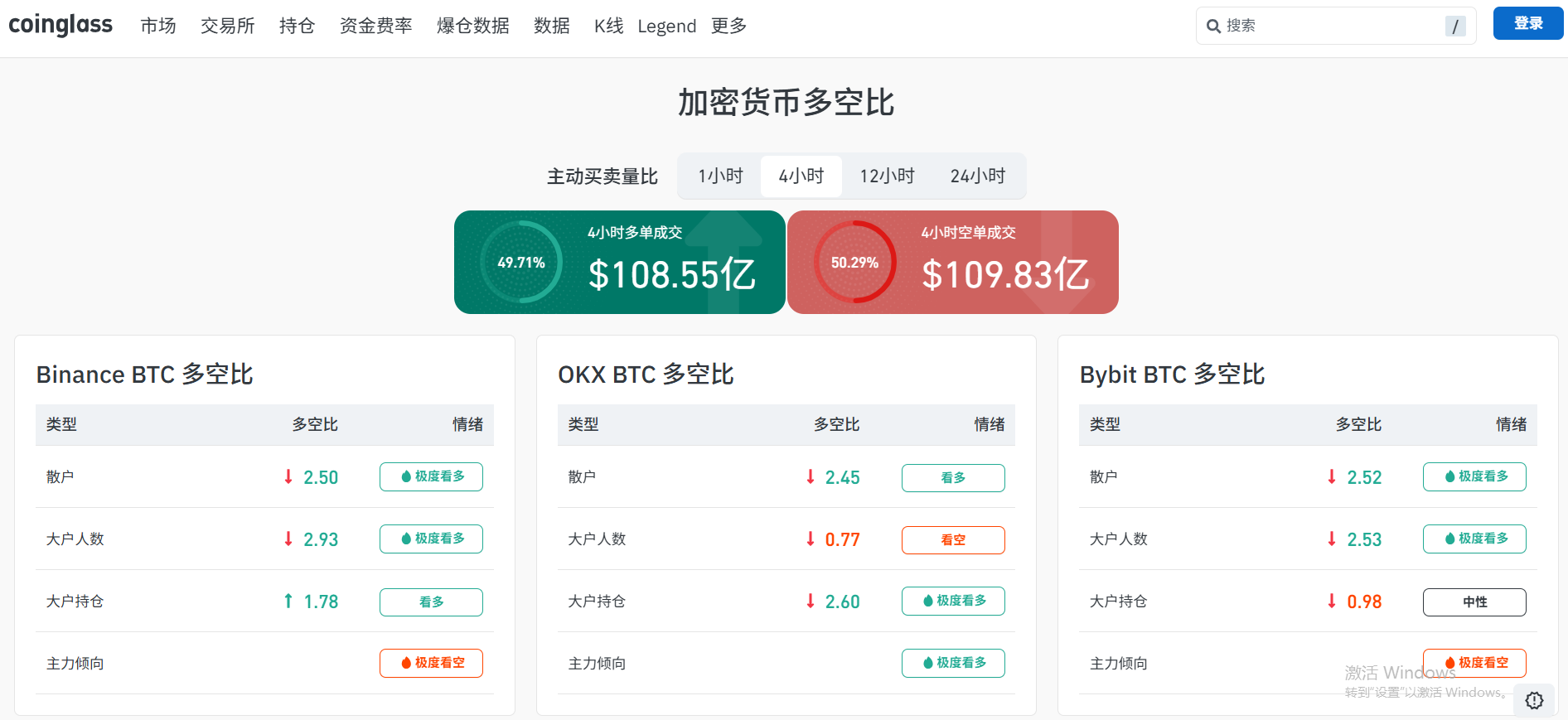The image size is (1568, 720).
Task: Click the 主动买卖量比 label
Action: pyautogui.click(x=603, y=176)
